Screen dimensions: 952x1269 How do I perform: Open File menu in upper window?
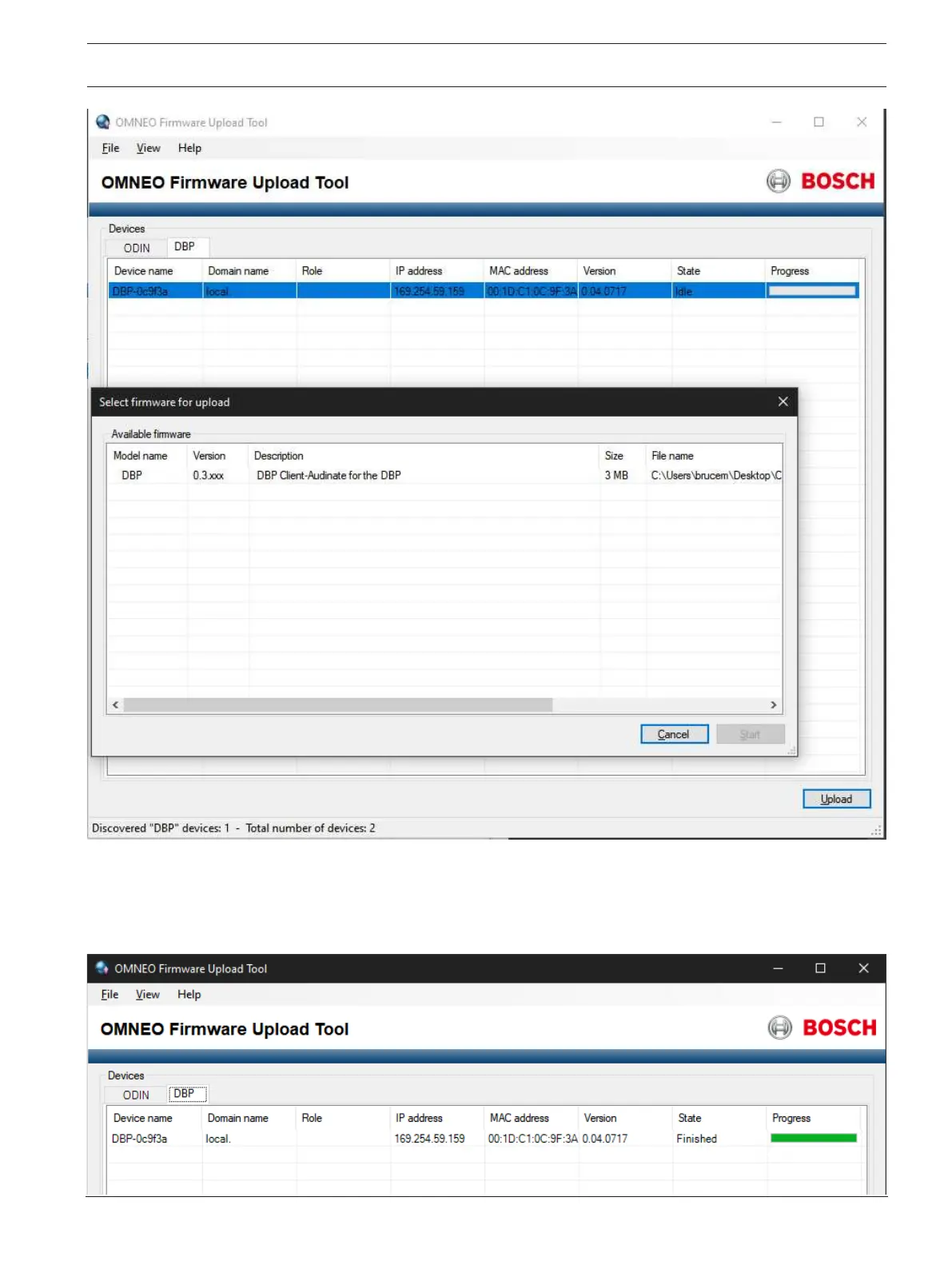pyautogui.click(x=110, y=148)
